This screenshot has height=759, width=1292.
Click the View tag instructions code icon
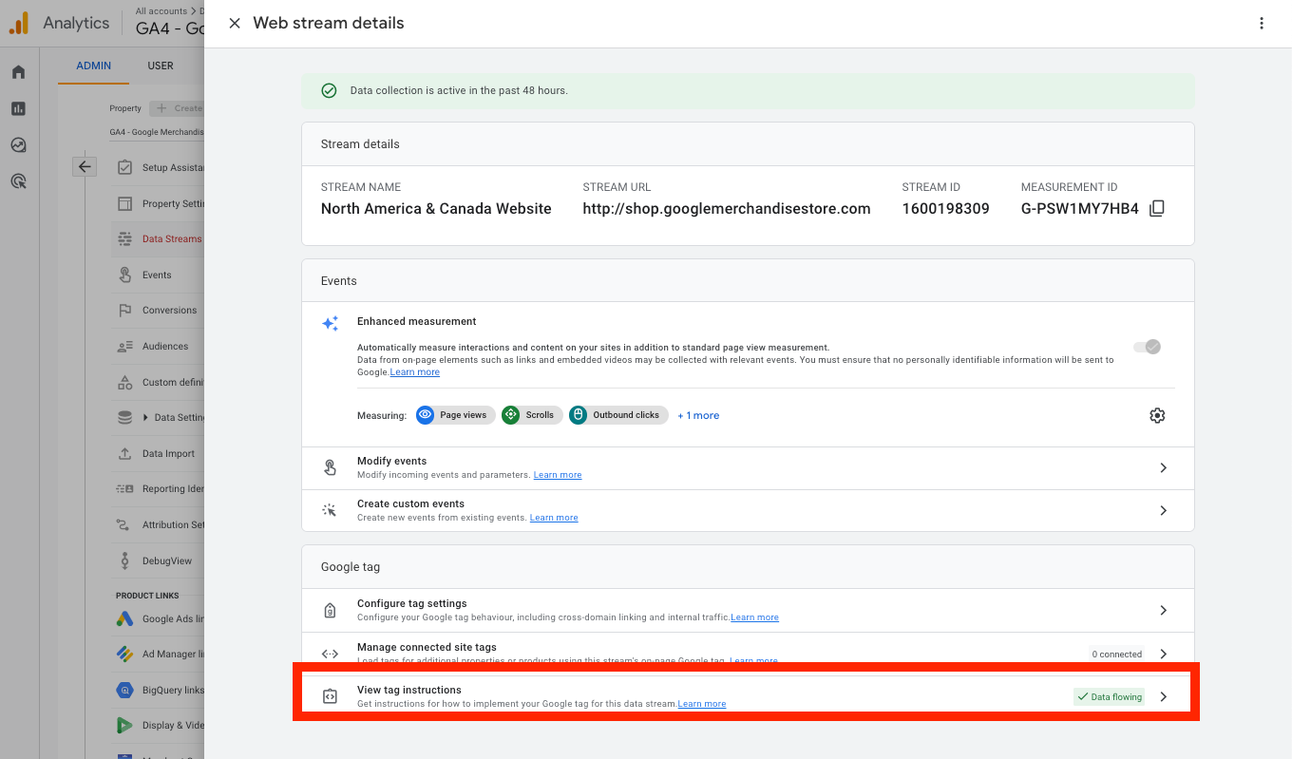330,697
